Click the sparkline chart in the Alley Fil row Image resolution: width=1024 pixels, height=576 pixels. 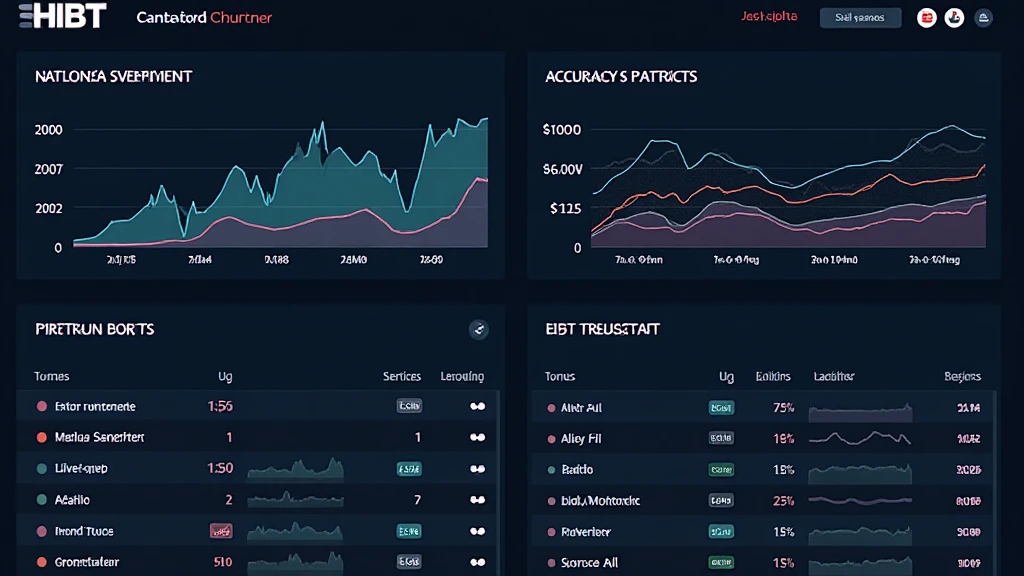click(x=860, y=438)
